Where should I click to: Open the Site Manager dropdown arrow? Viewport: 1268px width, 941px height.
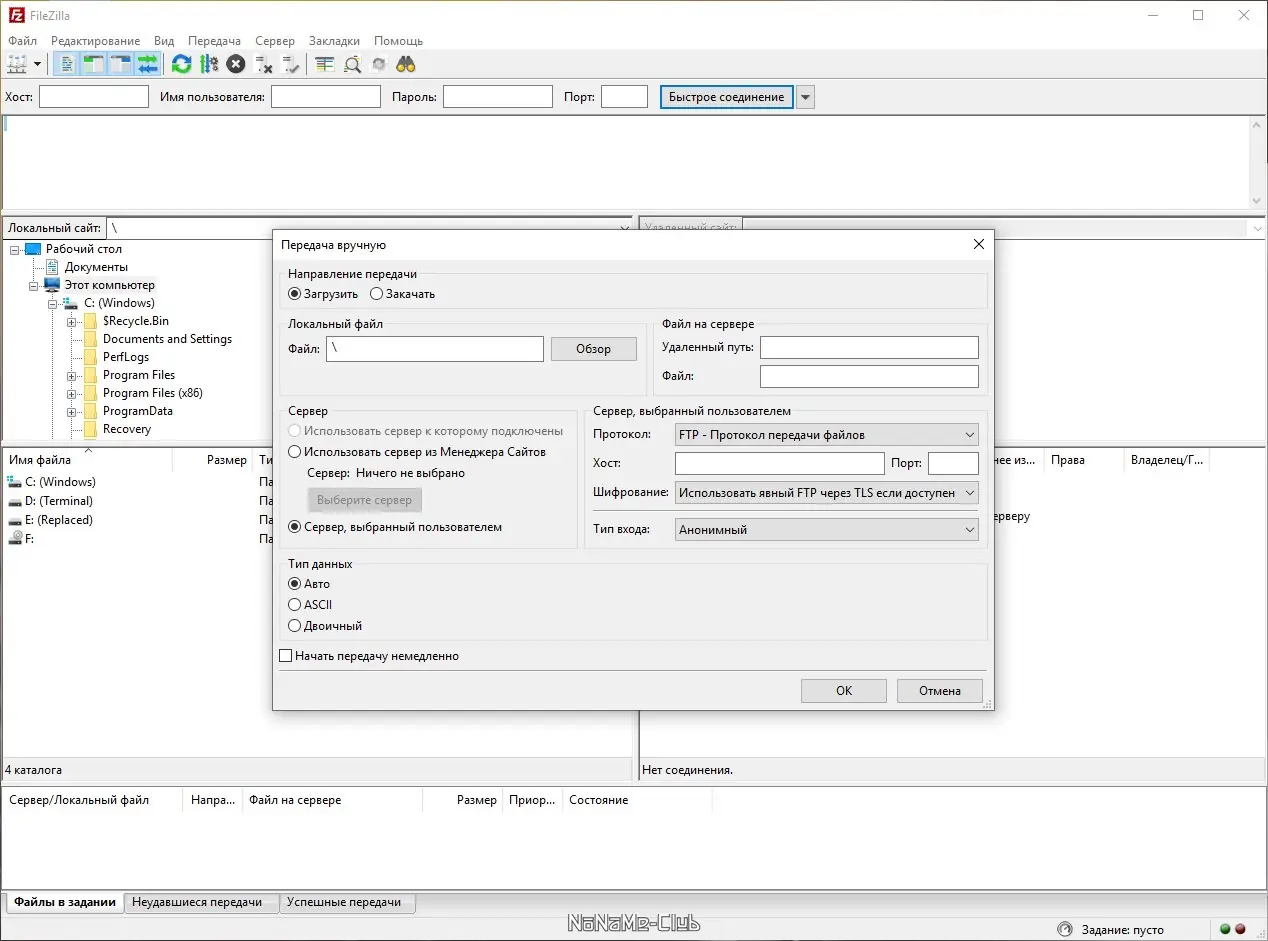(x=38, y=64)
